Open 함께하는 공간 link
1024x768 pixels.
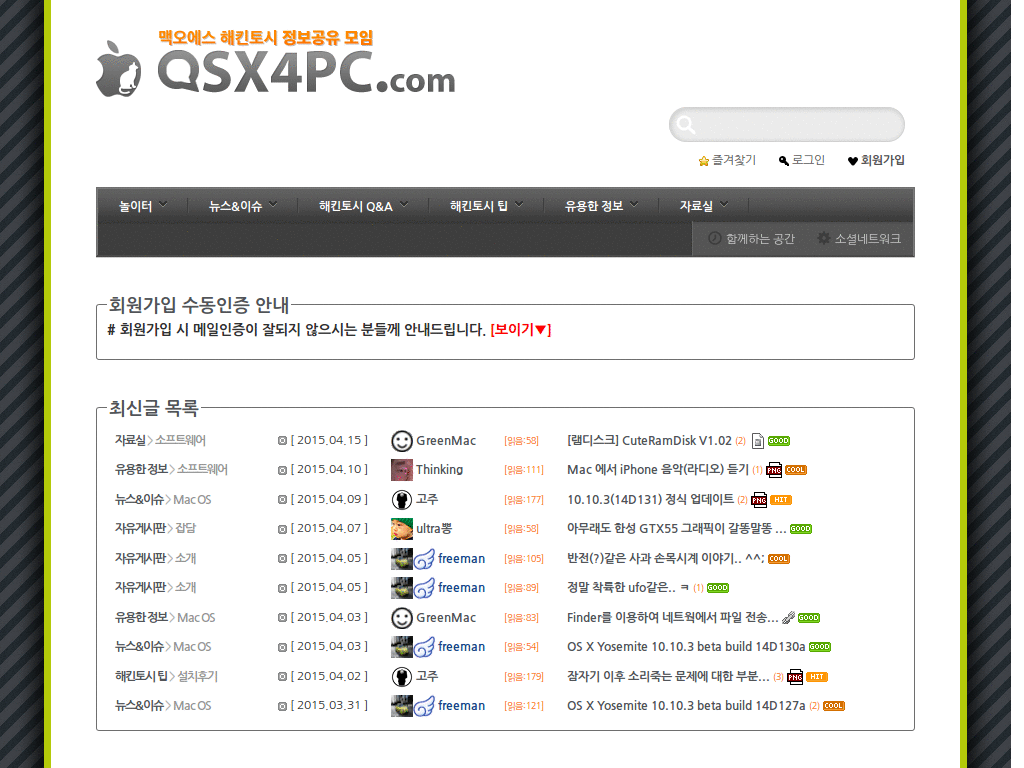point(760,239)
